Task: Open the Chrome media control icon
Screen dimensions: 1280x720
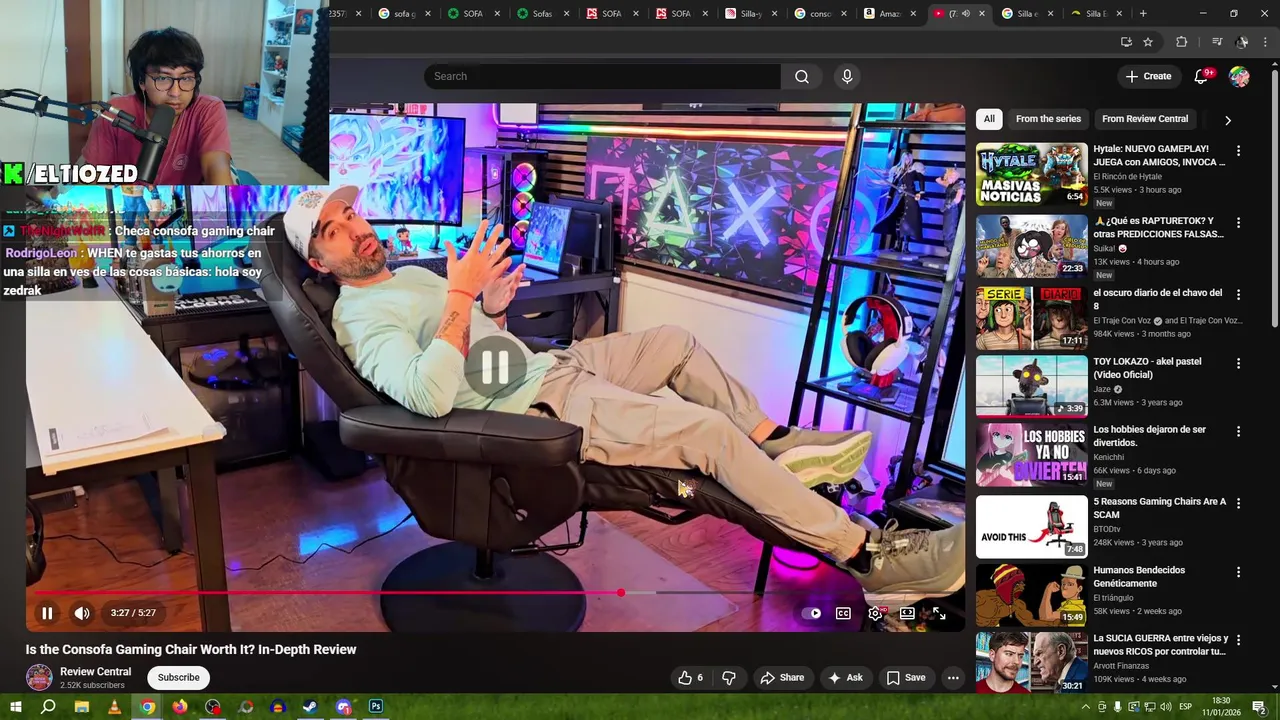Action: 1217,42
